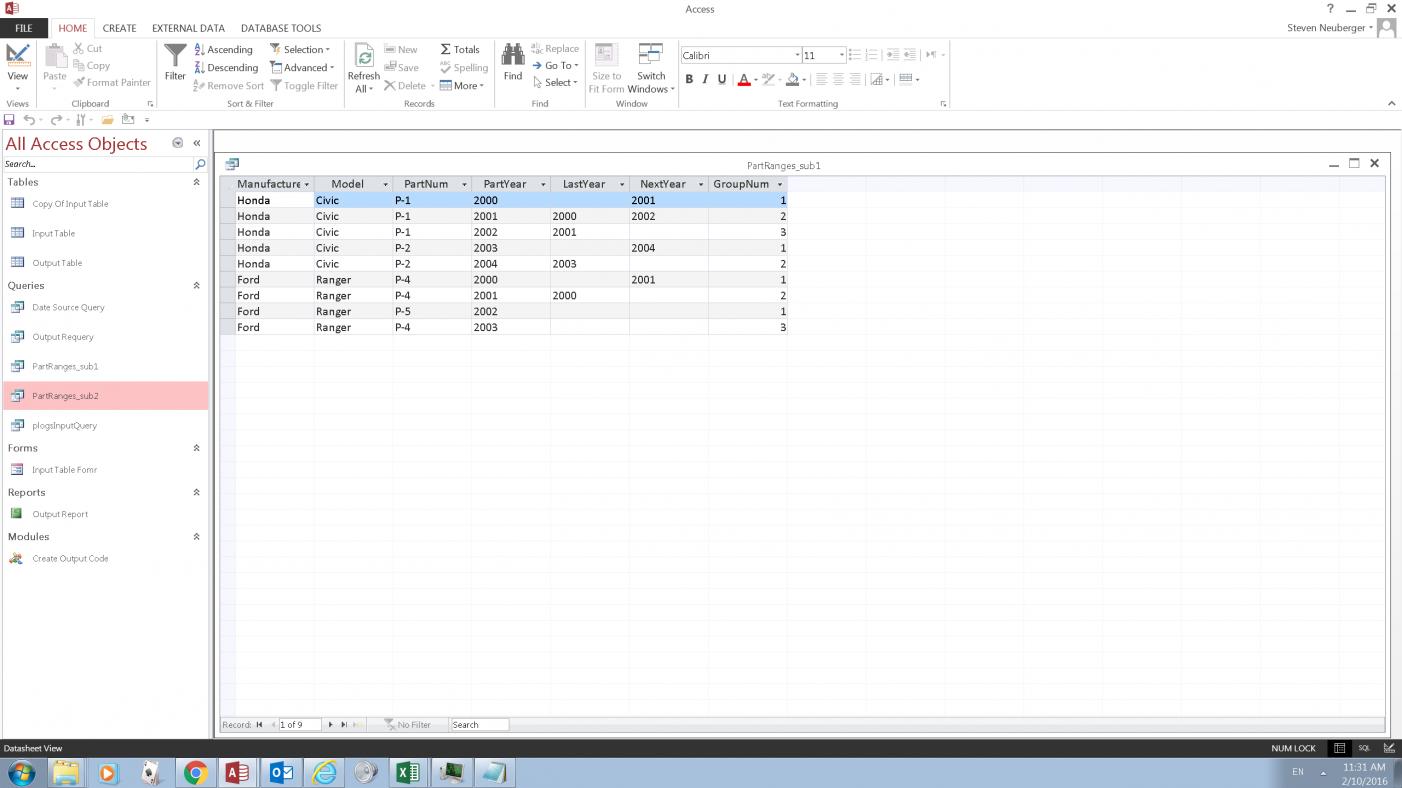Click the Refresh All icon

[x=364, y=62]
